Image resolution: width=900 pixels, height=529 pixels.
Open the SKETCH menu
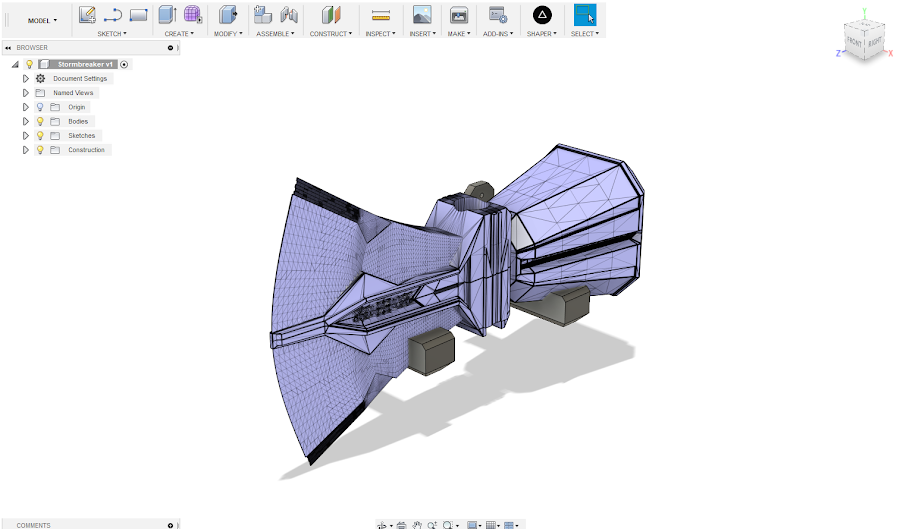click(112, 34)
